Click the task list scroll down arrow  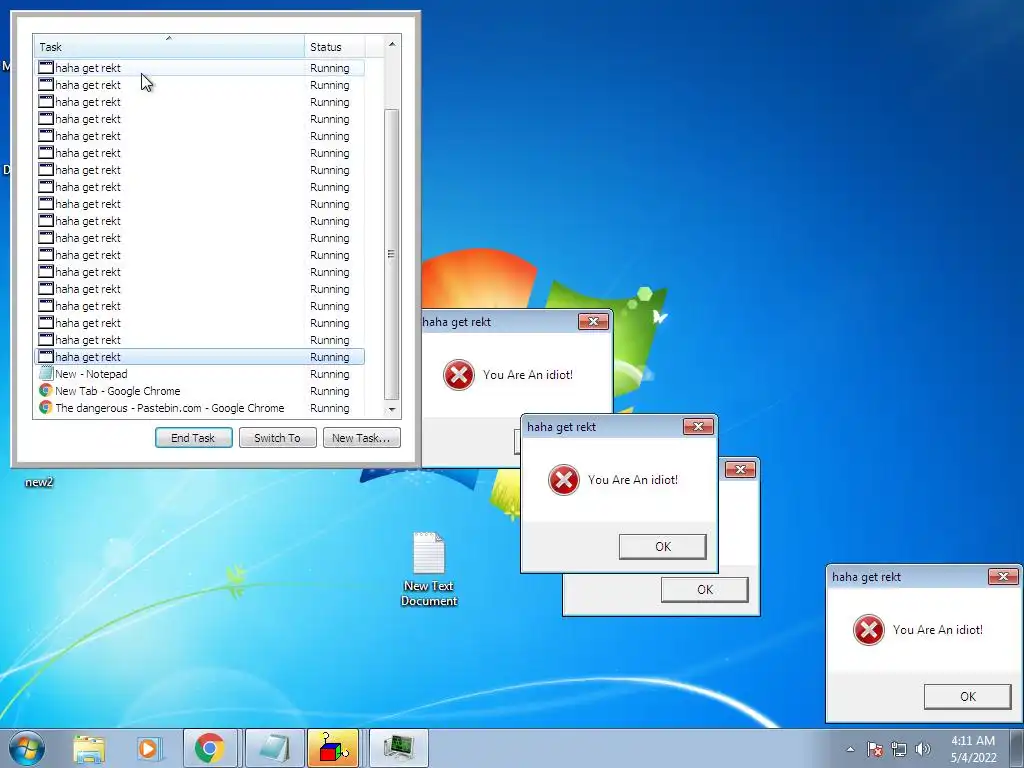point(392,409)
